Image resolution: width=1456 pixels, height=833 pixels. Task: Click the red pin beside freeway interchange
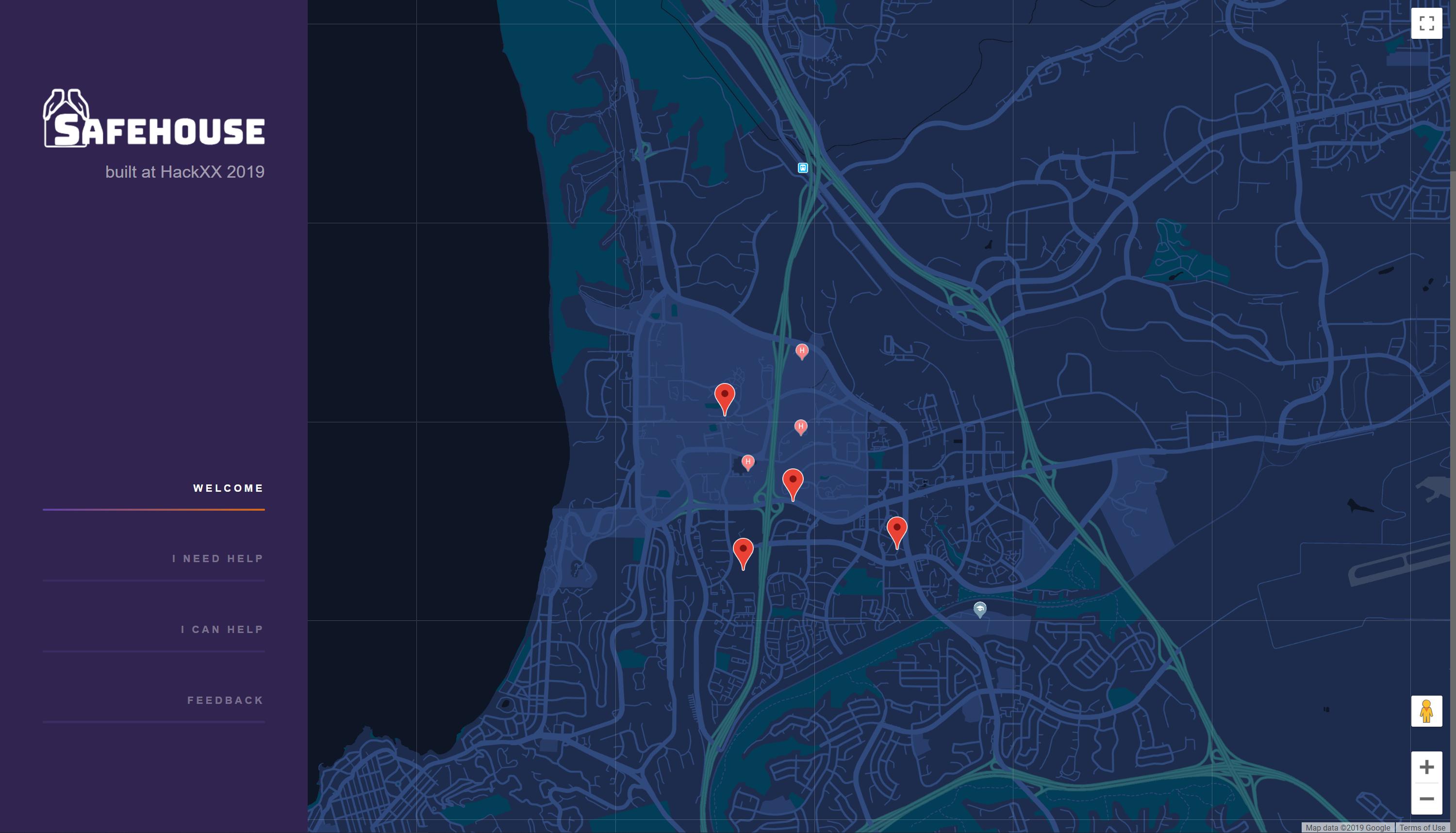(x=793, y=481)
